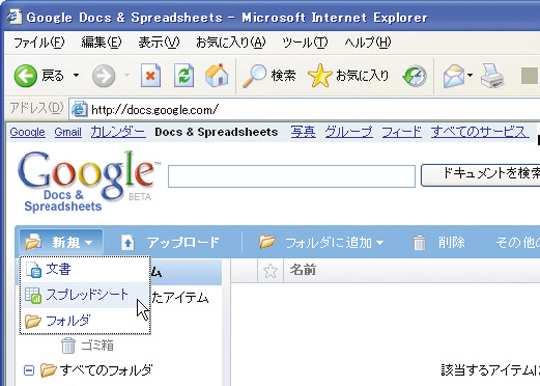Collapse the すべてのフォルダ tree node
The width and height of the screenshot is (540, 386).
29,371
